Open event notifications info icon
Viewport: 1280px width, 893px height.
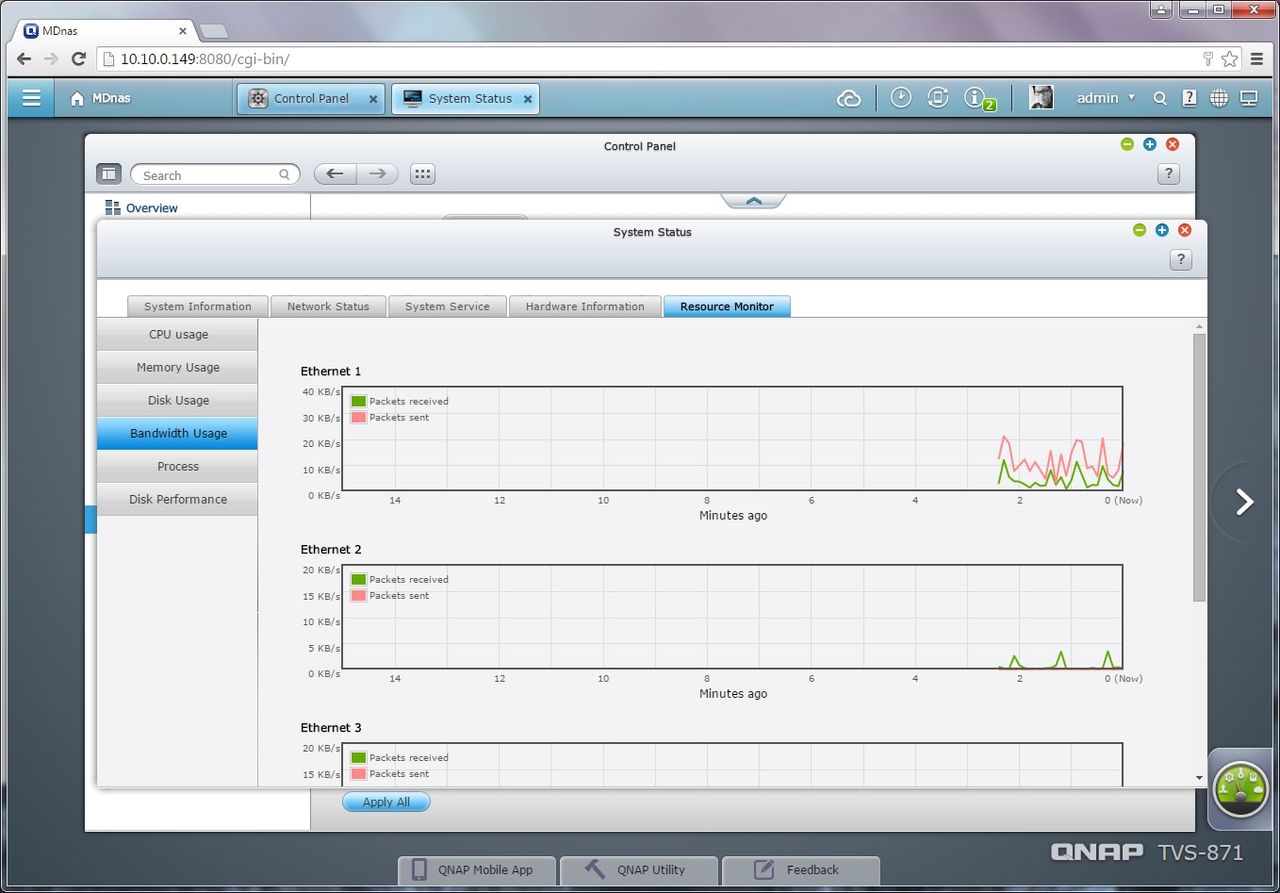(976, 98)
